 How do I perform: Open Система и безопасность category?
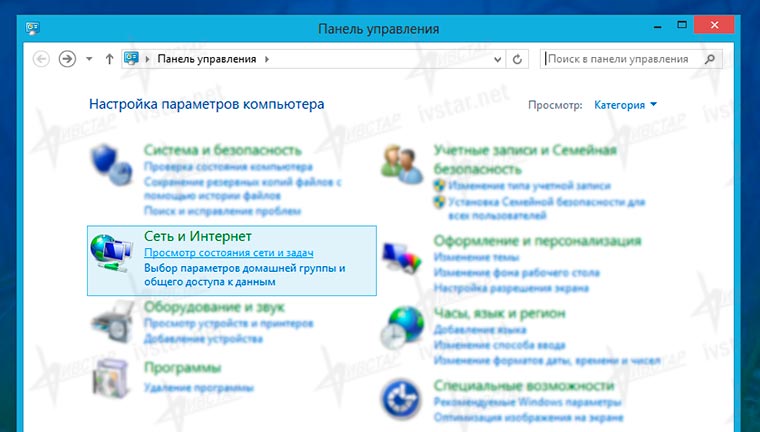tap(222, 150)
